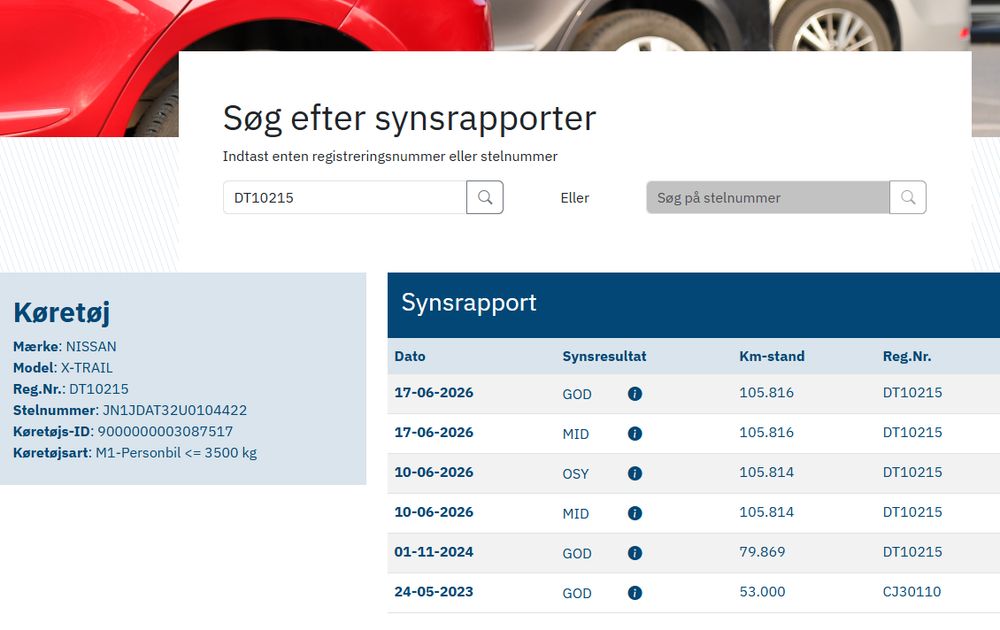Image resolution: width=1000 pixels, height=630 pixels.
Task: Click the stelnummer search magnifier icon
Action: (x=908, y=197)
